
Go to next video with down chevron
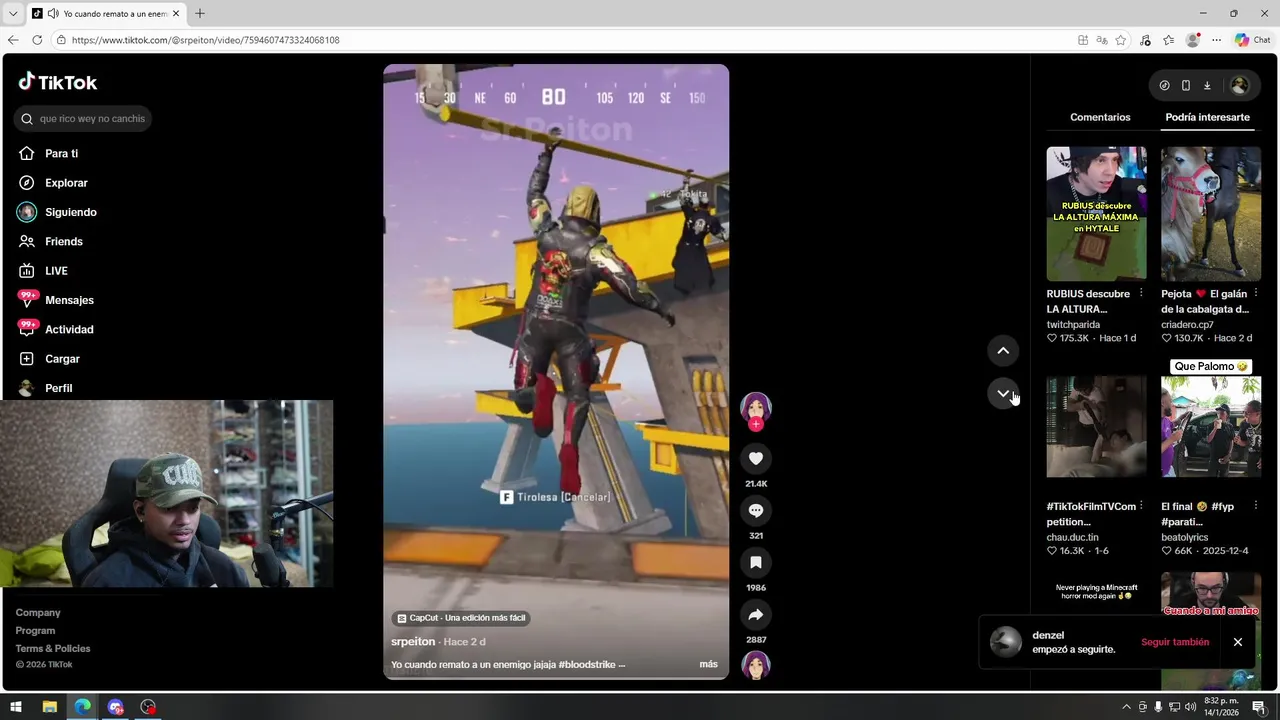(x=1003, y=393)
